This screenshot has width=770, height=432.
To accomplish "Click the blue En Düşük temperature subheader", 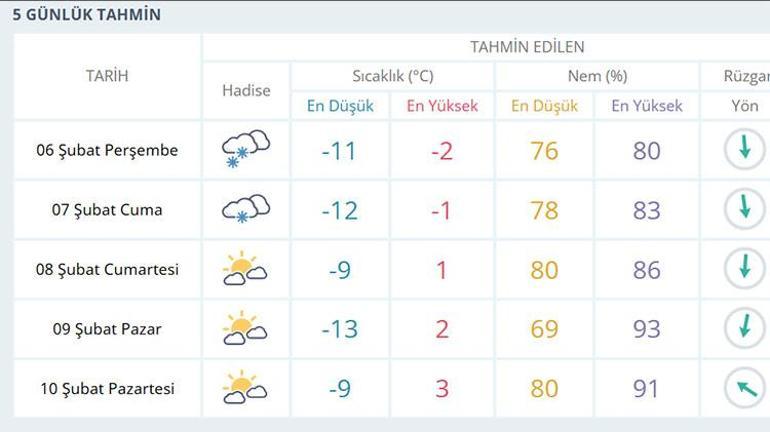I will click(x=340, y=106).
